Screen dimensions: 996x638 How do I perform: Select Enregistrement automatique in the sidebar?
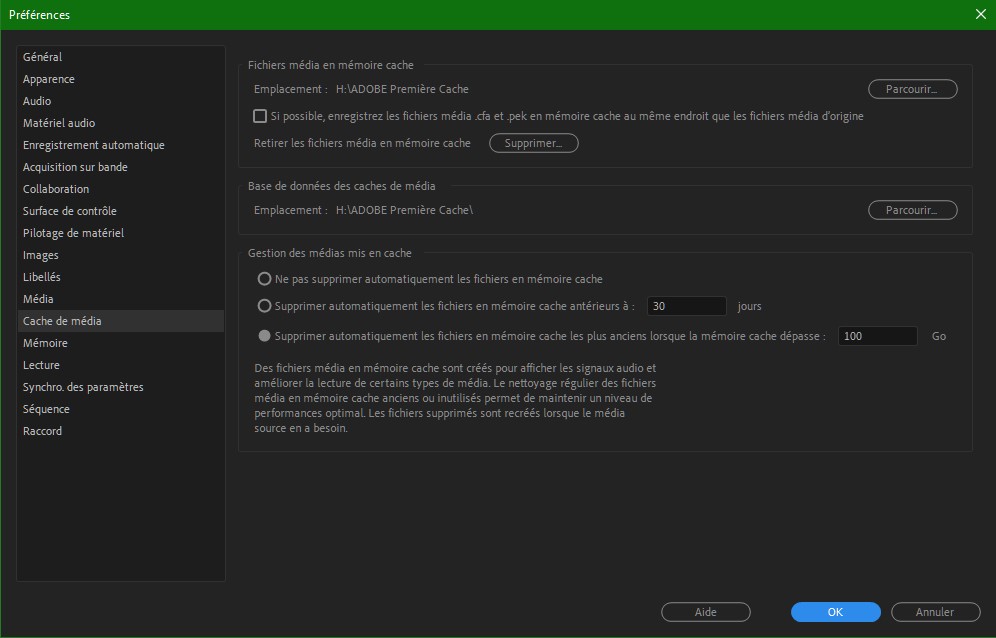coord(94,145)
